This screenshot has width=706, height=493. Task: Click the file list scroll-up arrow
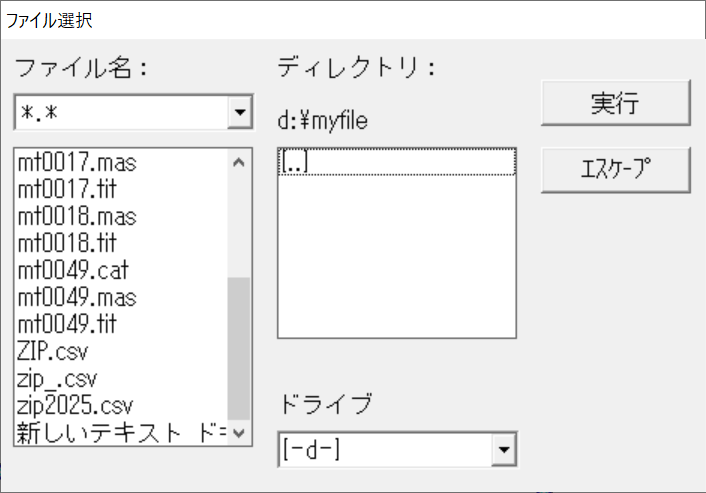point(239,161)
